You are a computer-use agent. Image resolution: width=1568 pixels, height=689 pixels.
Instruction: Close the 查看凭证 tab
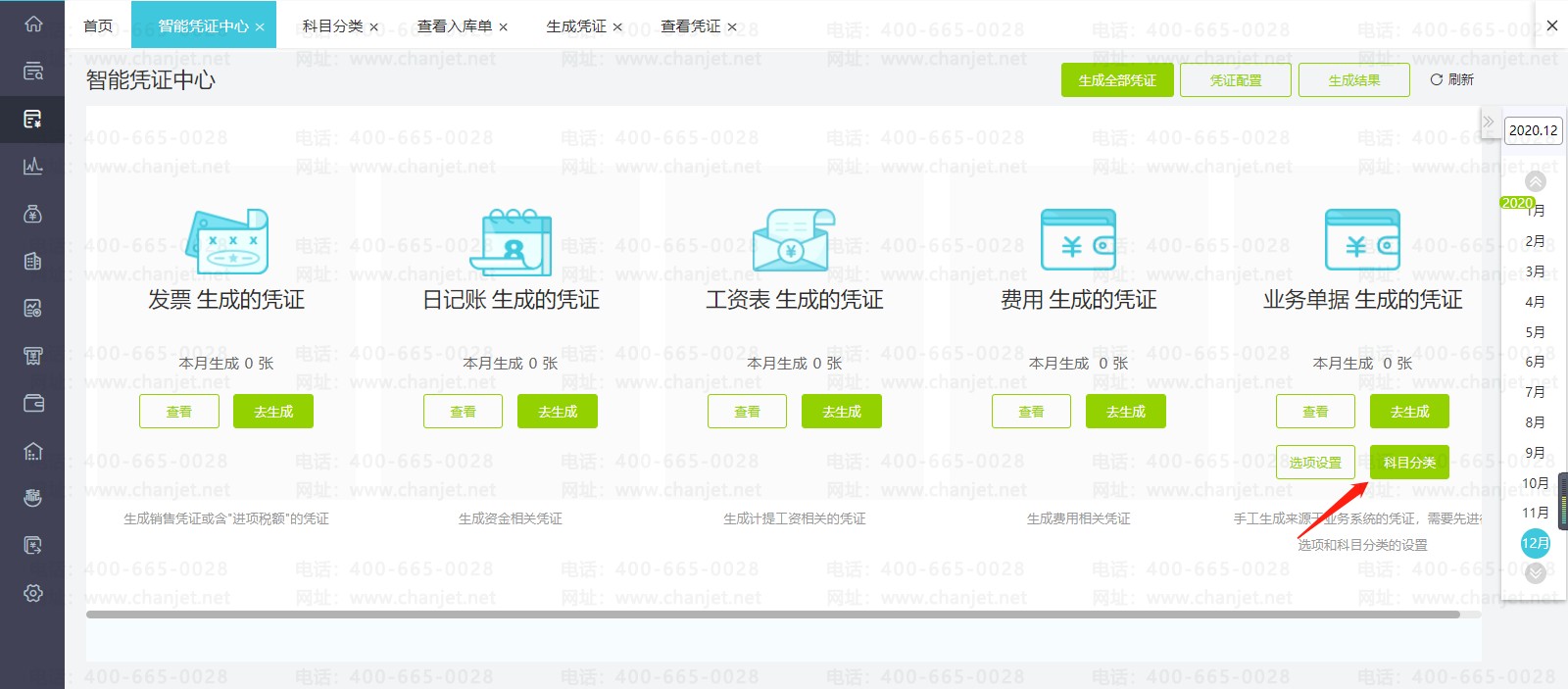click(x=732, y=27)
